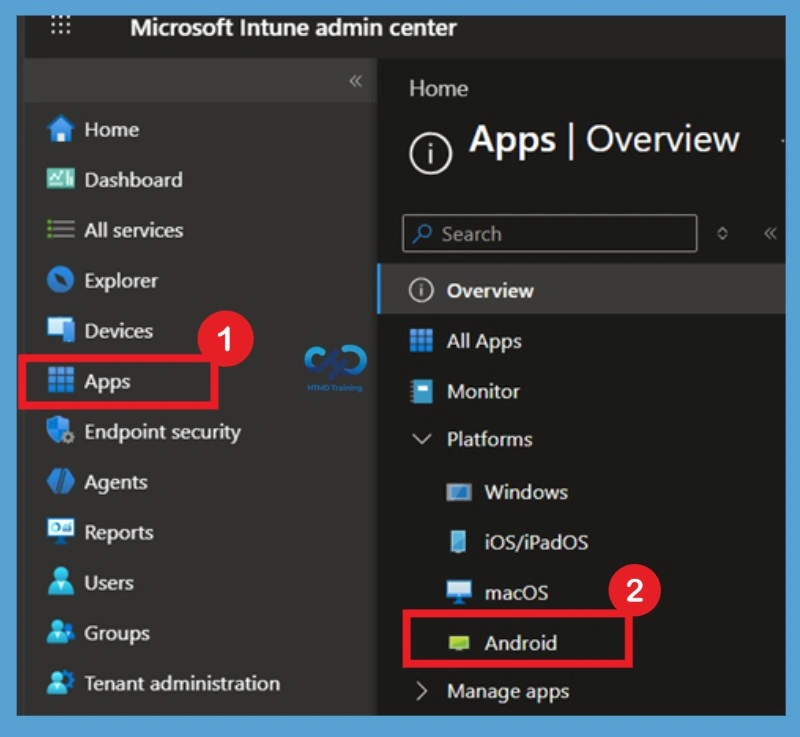Click the Manage apps section label
This screenshot has height=737, width=800.
(x=508, y=692)
